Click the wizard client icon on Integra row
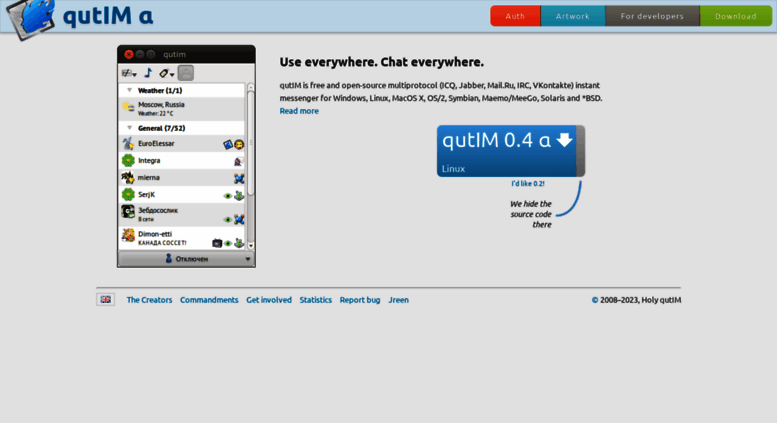This screenshot has height=423, width=777. pyautogui.click(x=238, y=161)
